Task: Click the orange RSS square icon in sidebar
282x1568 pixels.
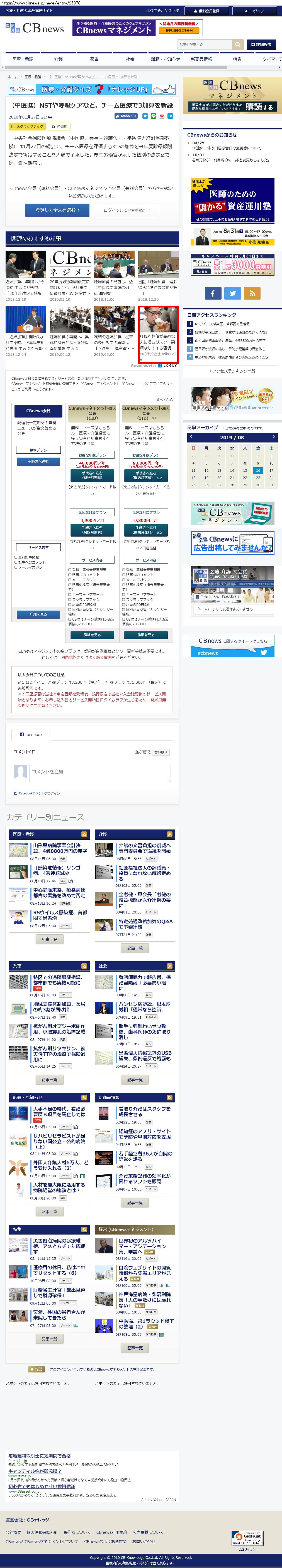Action: click(x=252, y=293)
